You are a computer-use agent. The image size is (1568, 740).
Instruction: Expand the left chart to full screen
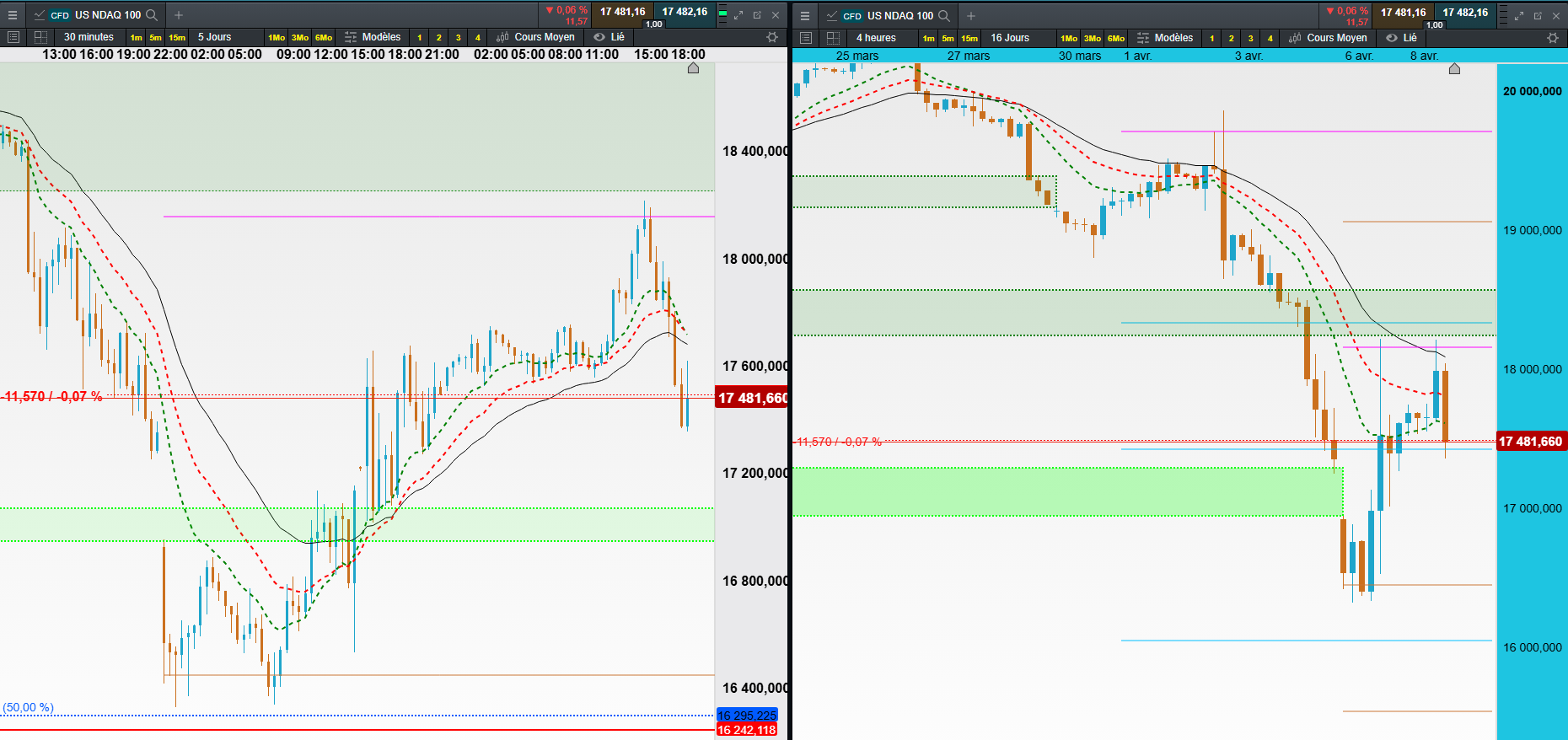click(x=738, y=15)
